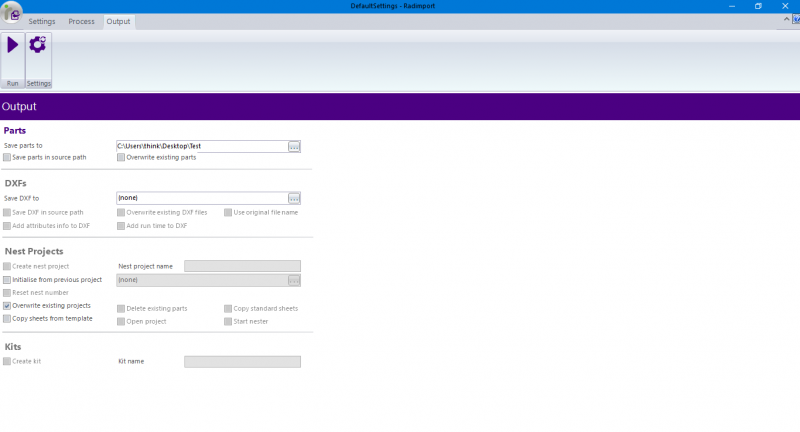Open the Process tab

tap(81, 21)
